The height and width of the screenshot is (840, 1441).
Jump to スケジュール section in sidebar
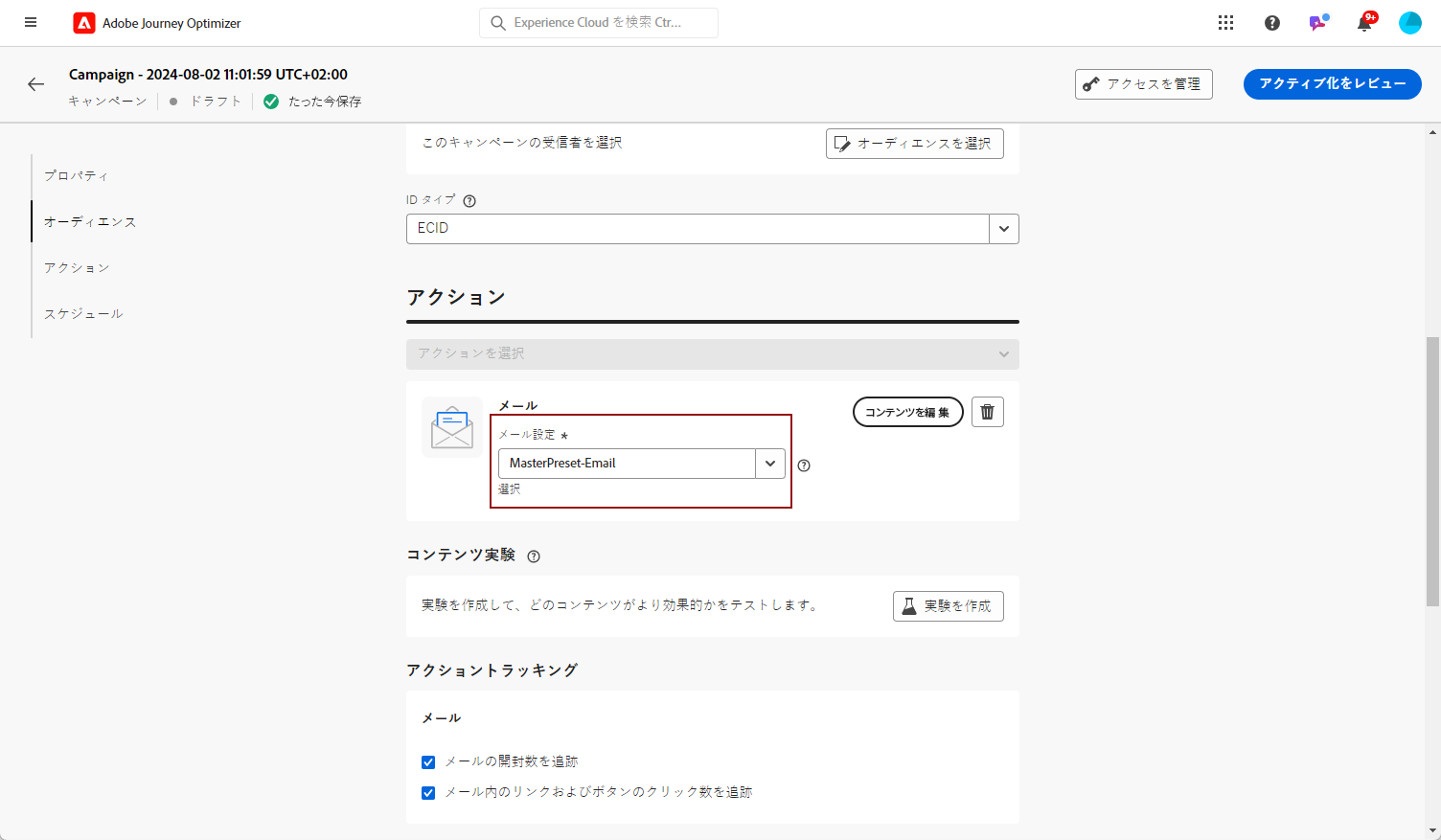click(x=83, y=314)
